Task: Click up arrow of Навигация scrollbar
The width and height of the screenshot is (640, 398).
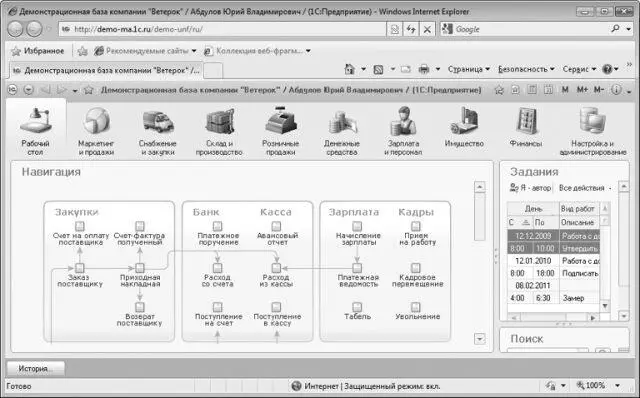Action: (x=480, y=187)
